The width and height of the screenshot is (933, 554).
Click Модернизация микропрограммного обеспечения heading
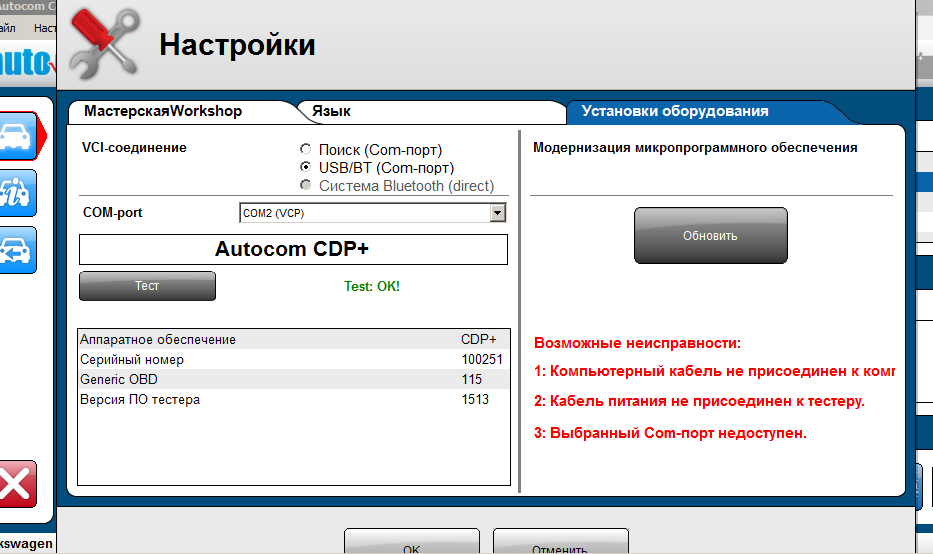point(695,148)
